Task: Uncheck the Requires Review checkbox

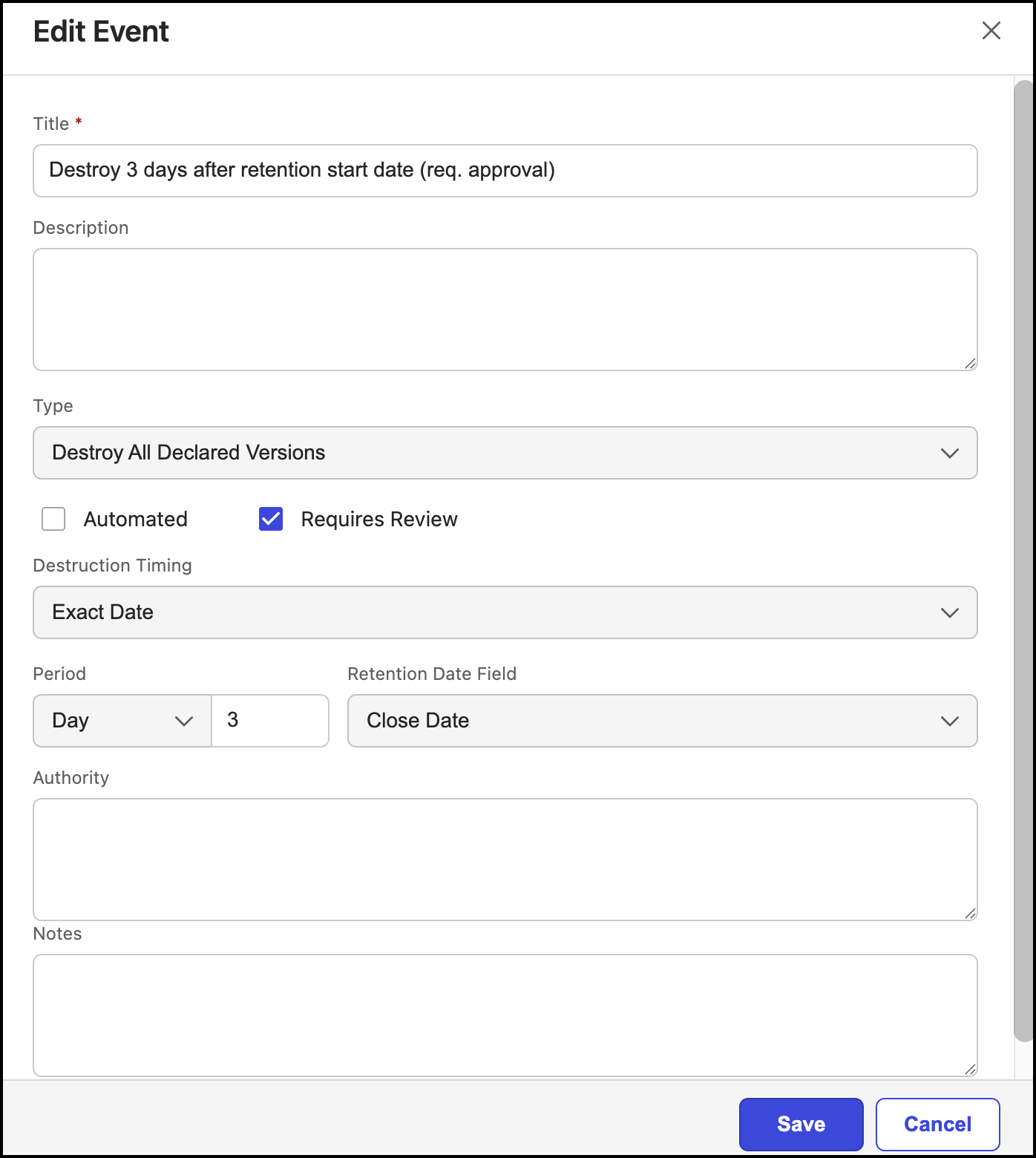Action: 271,519
